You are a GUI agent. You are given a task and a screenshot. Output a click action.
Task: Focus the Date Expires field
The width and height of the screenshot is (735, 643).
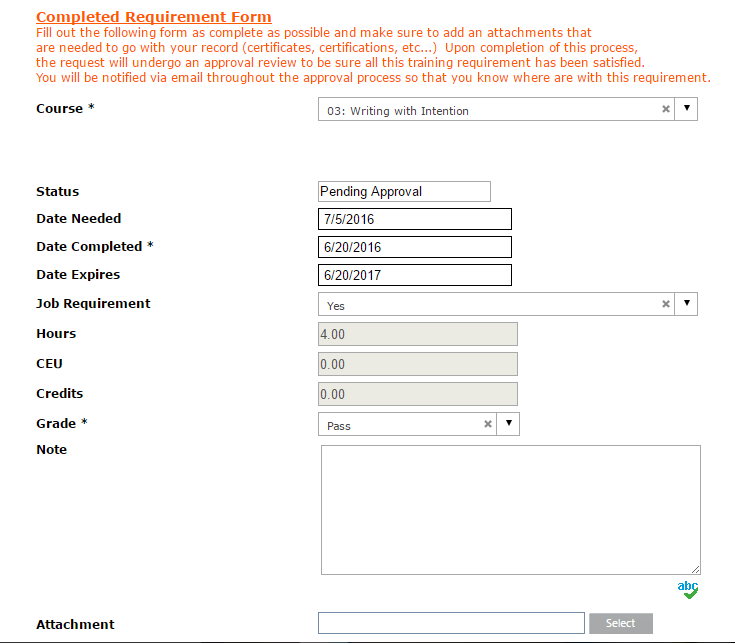tap(415, 275)
